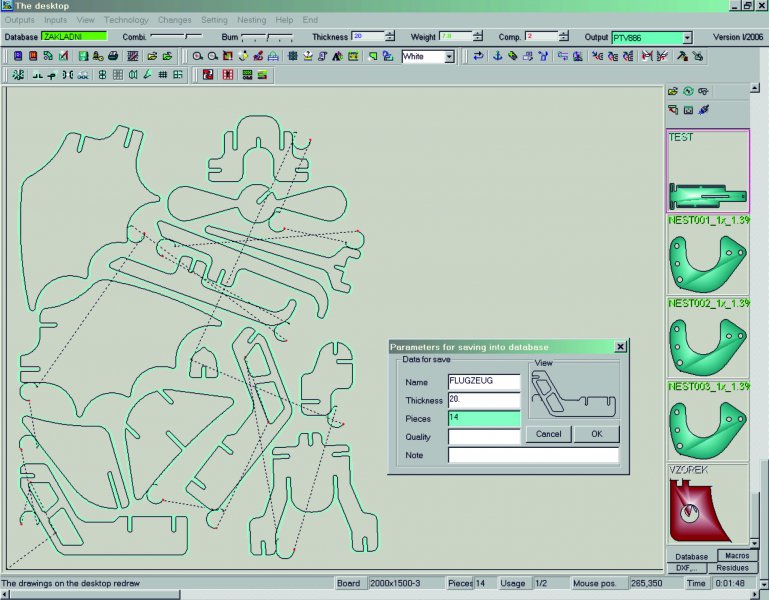769x600 pixels.
Task: Open the Nesting menu
Action: click(x=251, y=20)
